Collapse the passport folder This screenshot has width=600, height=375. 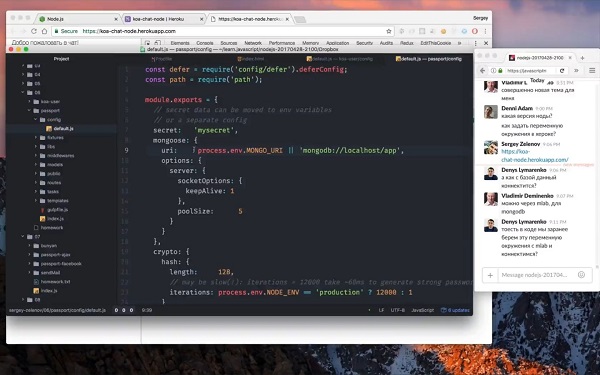pyautogui.click(x=29, y=111)
